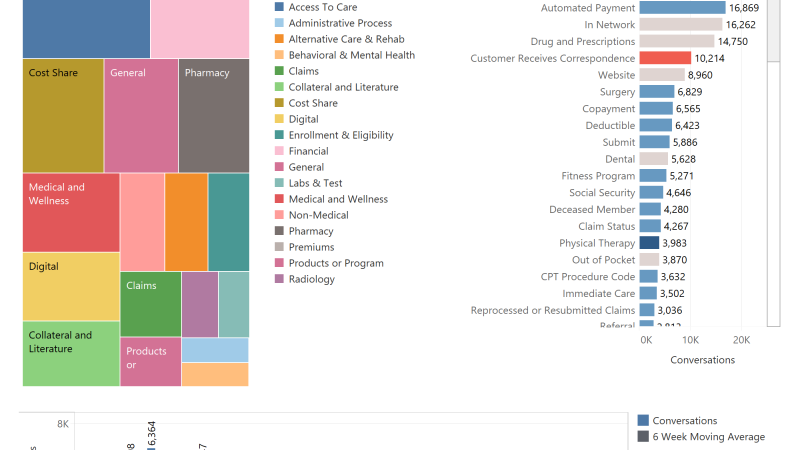Click the 6 Week Moving Average legend item
800x450 pixels.
(x=702, y=437)
